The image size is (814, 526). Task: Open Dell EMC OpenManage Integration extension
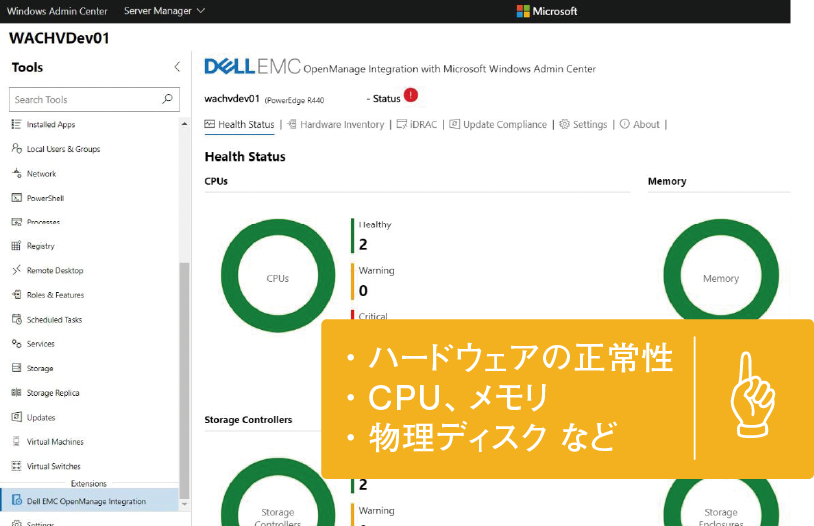[x=90, y=501]
